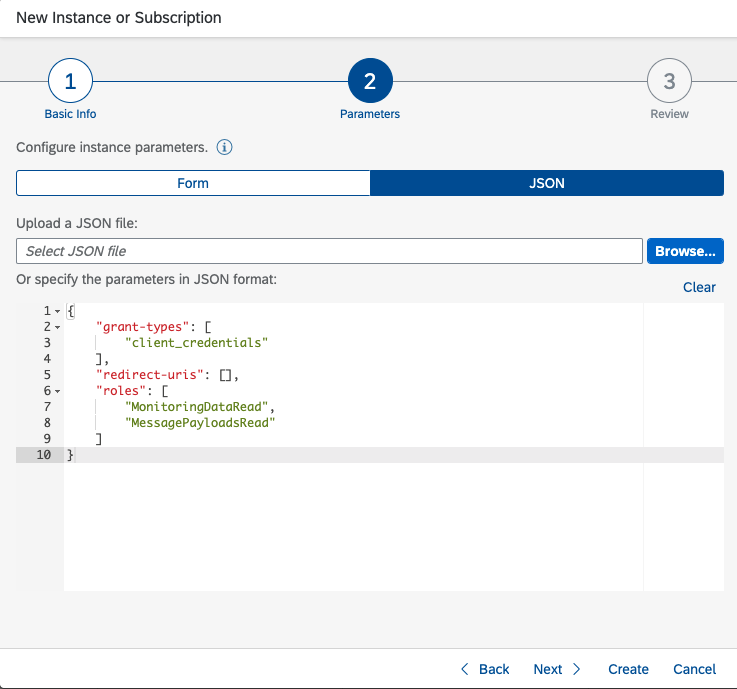This screenshot has width=737, height=689.
Task: Collapse the roles array on line 6
Action: [x=57, y=391]
